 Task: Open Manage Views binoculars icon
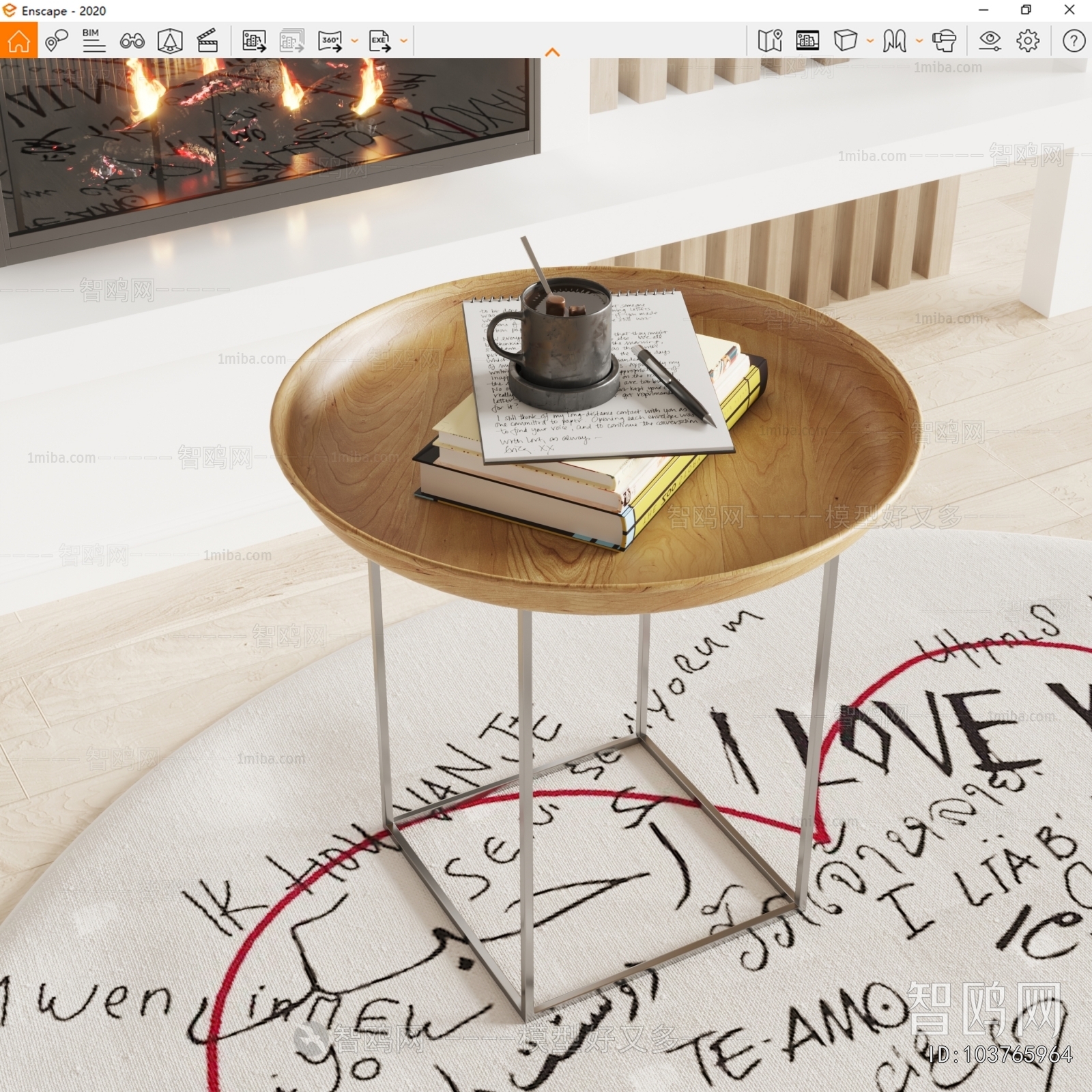point(132,42)
